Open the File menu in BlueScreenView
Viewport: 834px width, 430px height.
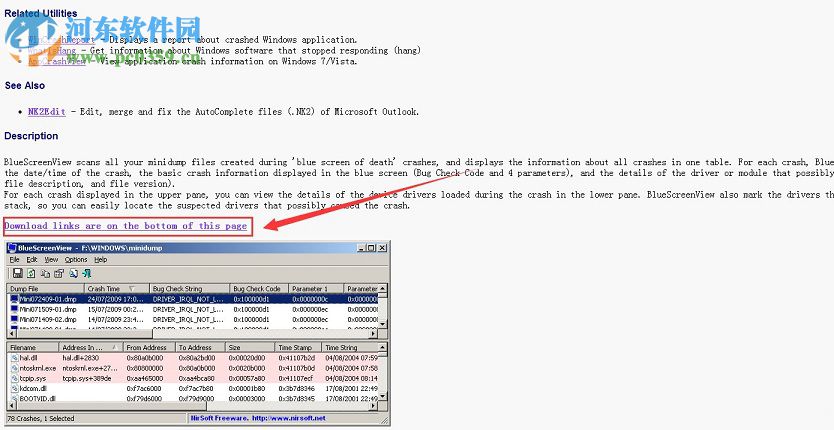point(14,260)
